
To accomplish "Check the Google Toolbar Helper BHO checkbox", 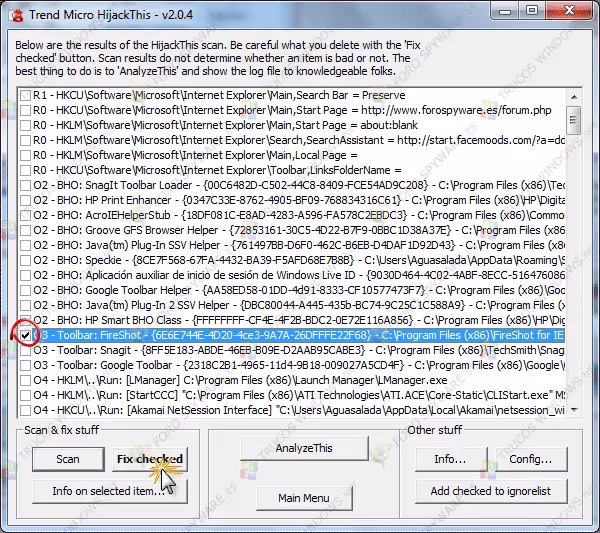I will pos(25,290).
